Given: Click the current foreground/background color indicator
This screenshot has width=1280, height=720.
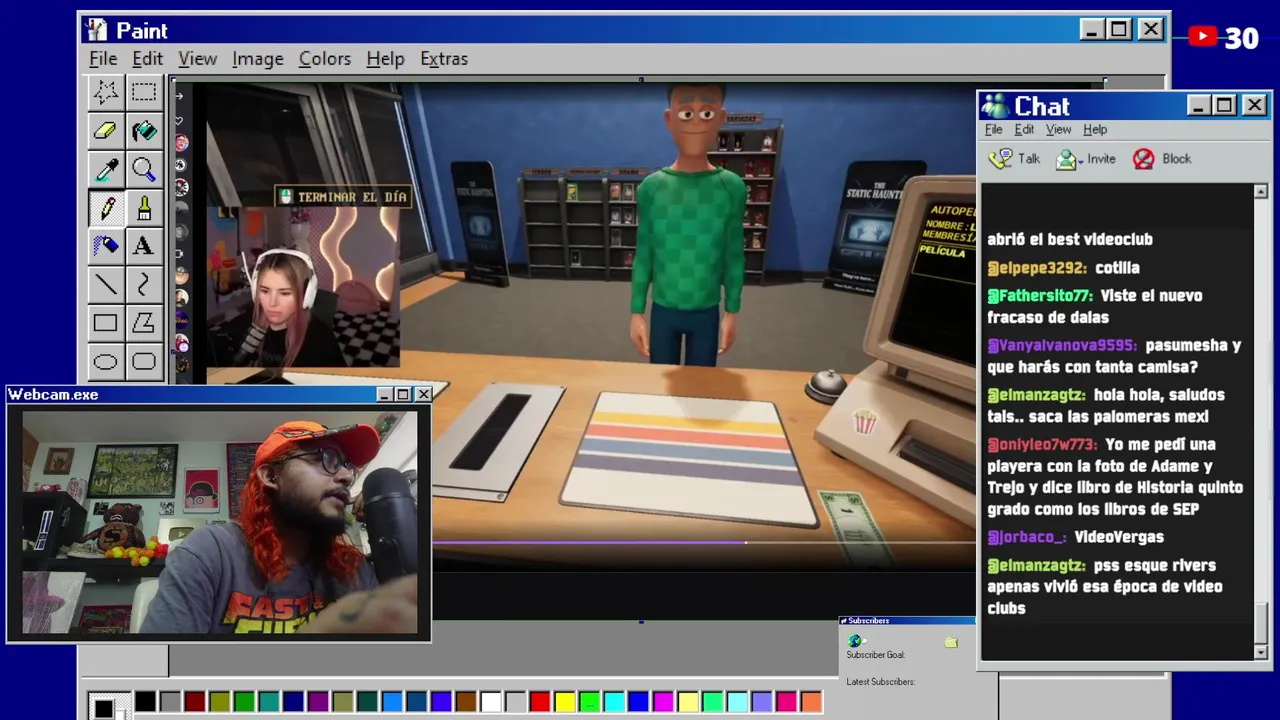Looking at the screenshot, I should tap(107, 707).
